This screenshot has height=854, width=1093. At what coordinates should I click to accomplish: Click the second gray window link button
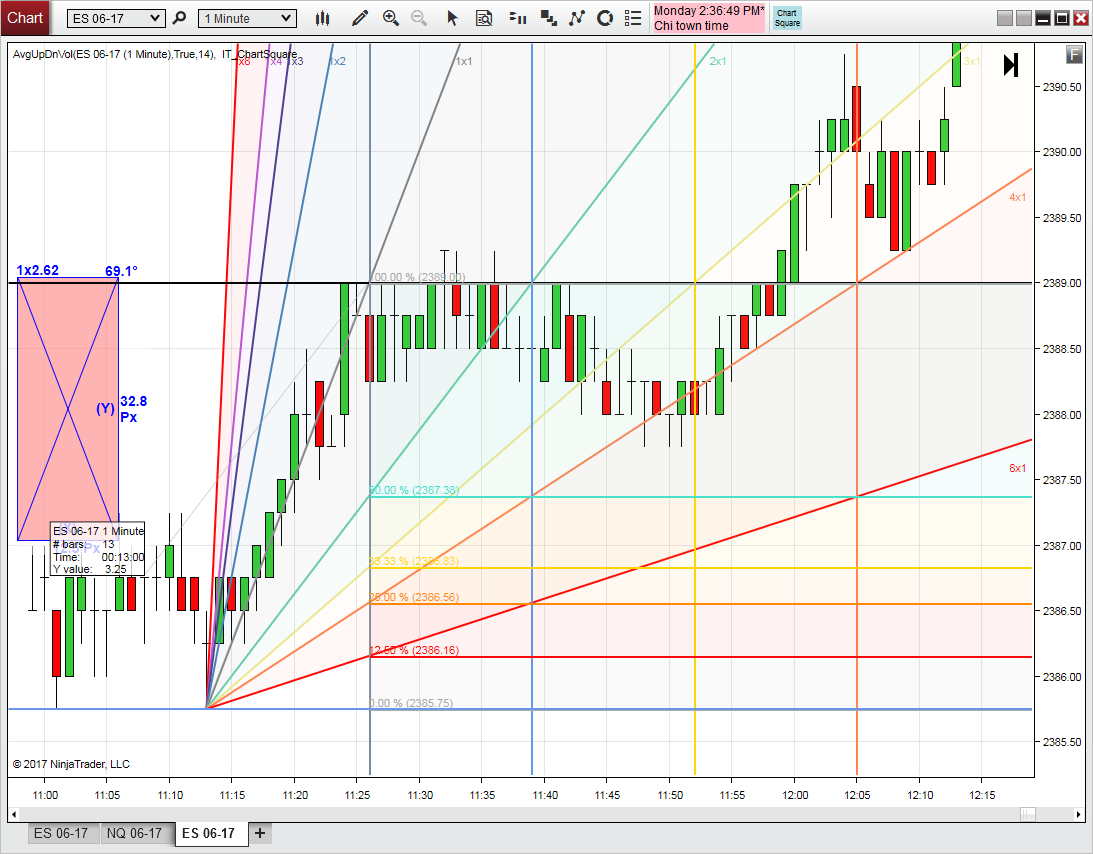coord(1023,18)
